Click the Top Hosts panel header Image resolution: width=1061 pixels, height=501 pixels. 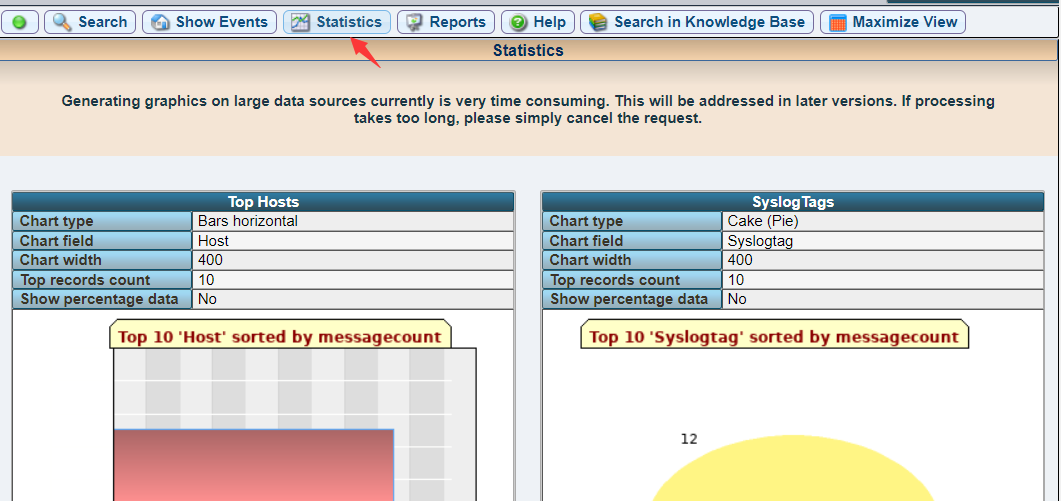(x=263, y=202)
